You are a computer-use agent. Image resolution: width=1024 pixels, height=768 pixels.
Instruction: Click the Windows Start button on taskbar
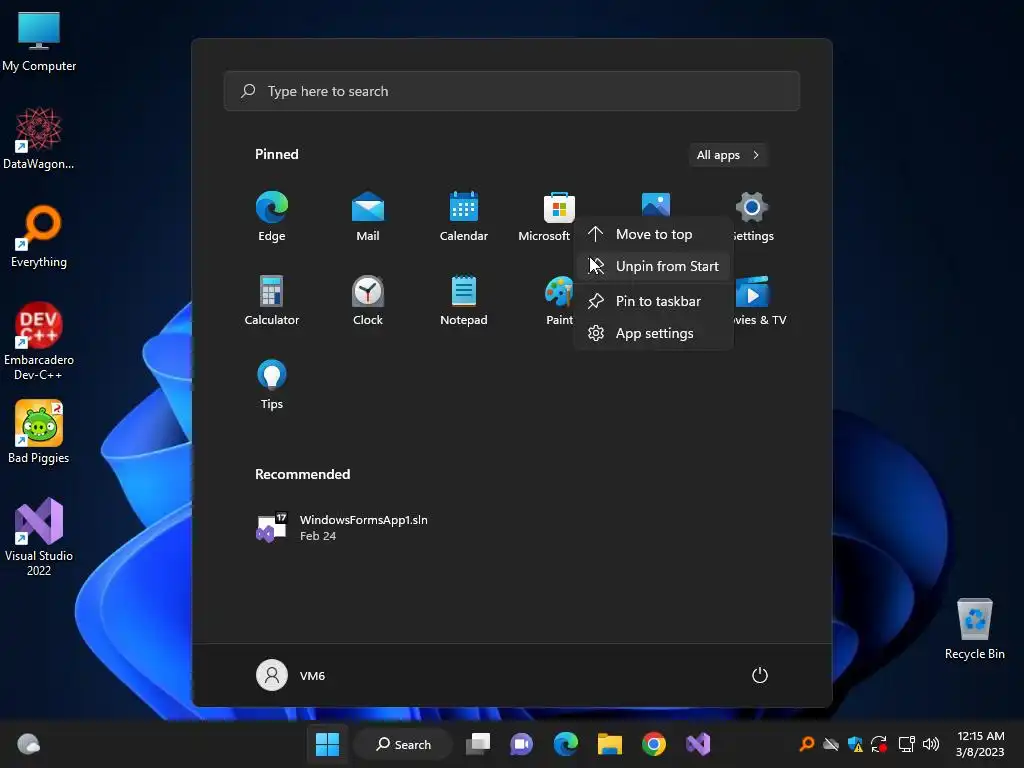tap(327, 744)
